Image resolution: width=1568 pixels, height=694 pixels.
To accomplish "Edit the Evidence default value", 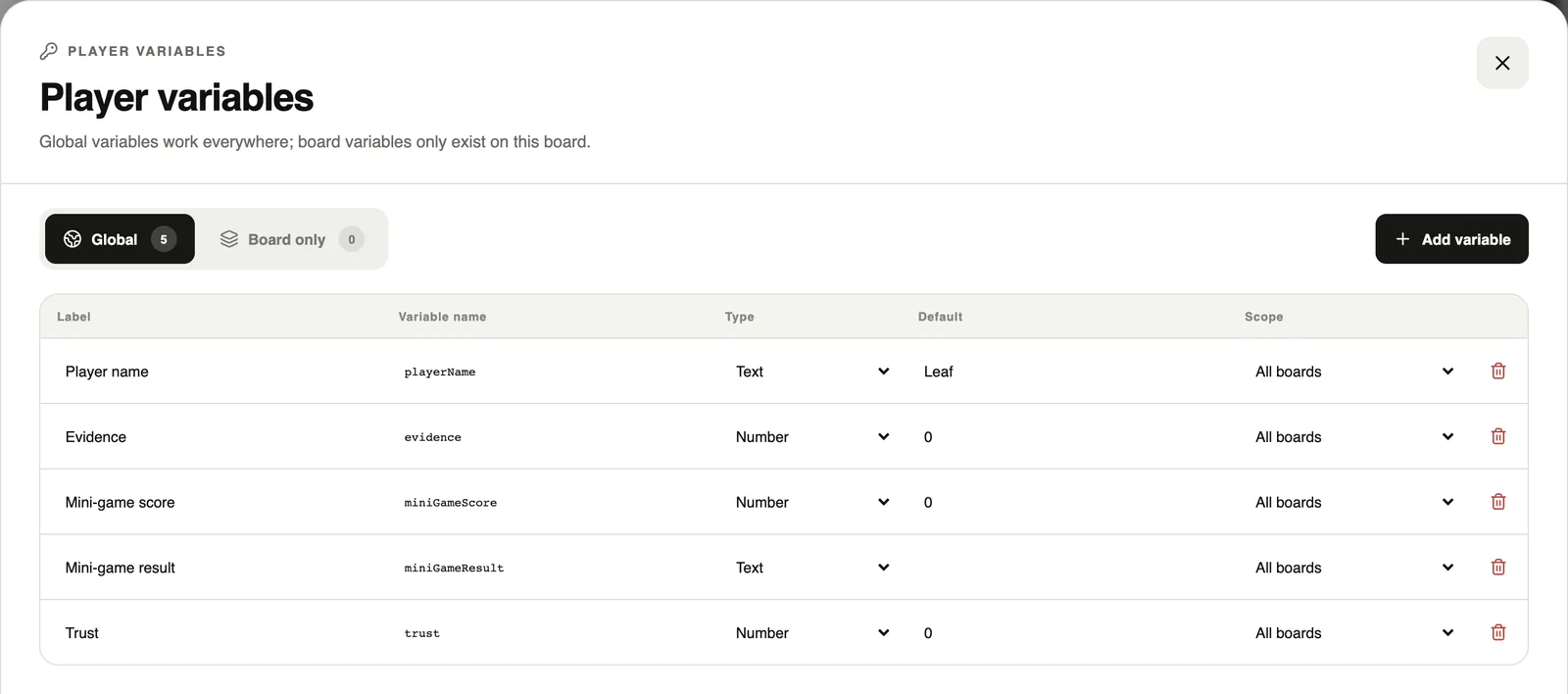I will tap(1072, 437).
